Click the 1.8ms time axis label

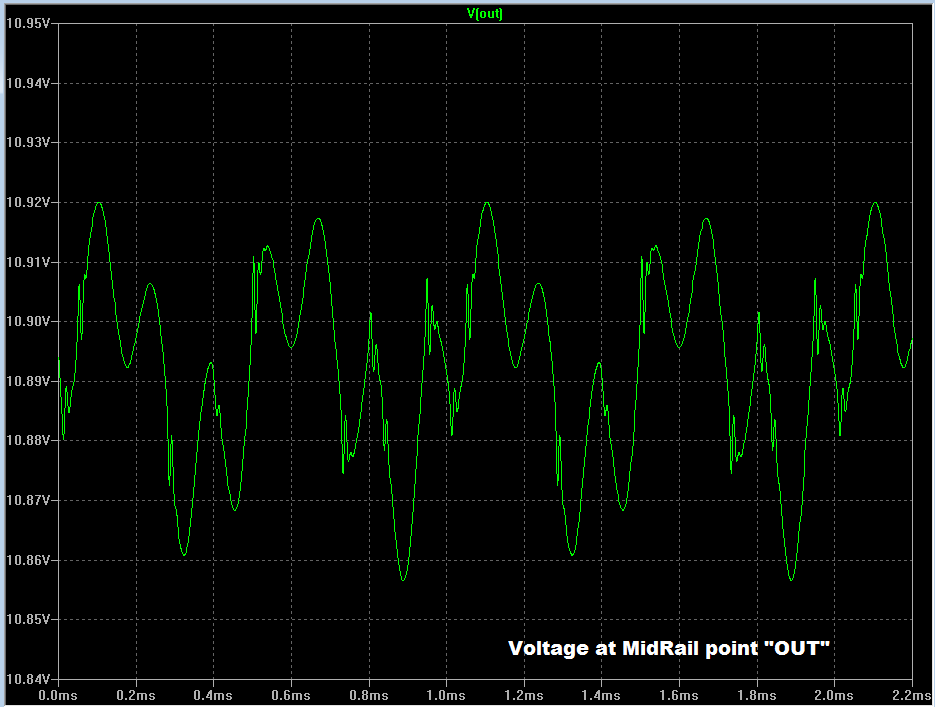point(757,695)
